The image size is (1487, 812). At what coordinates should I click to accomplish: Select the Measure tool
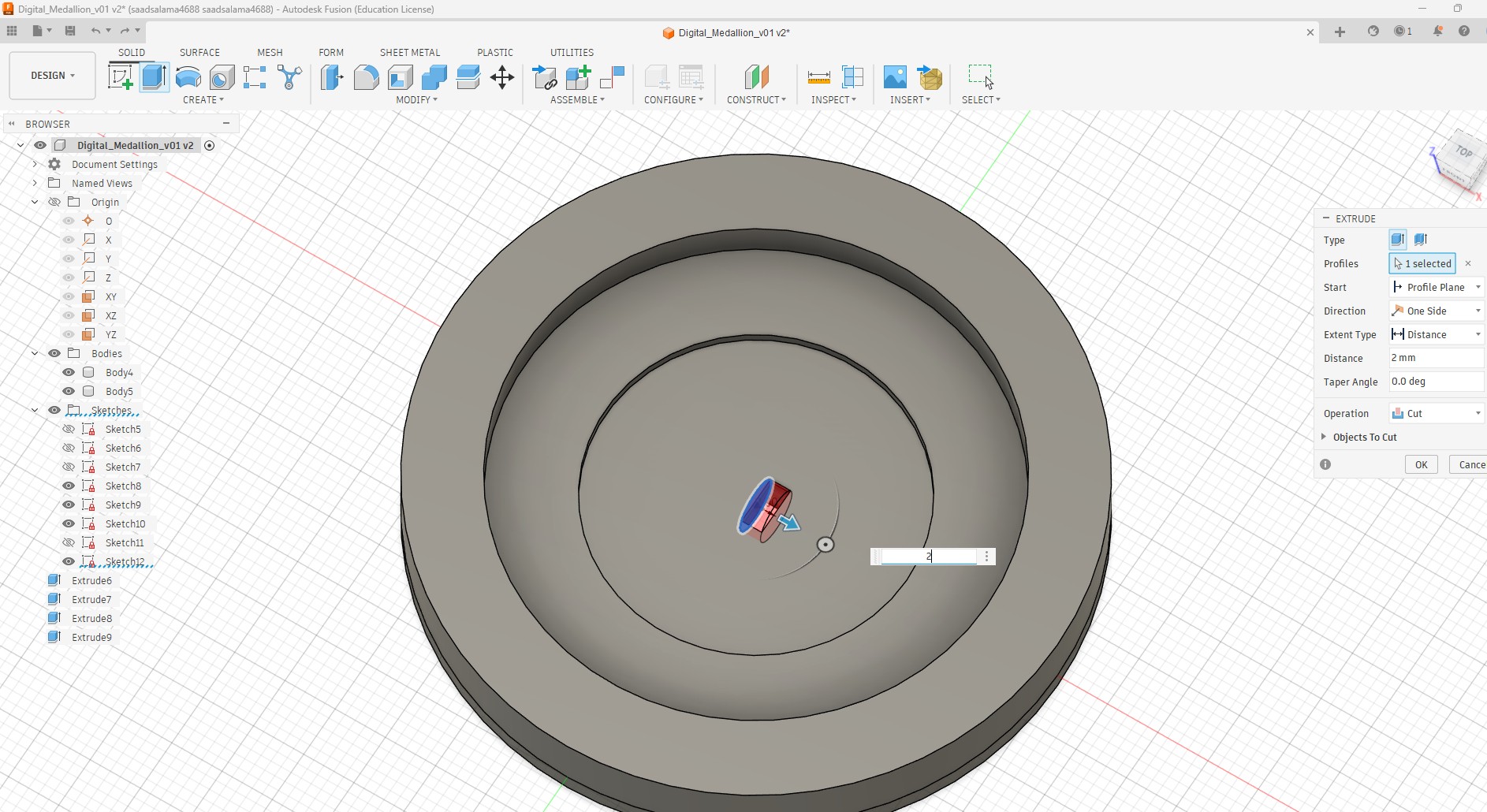[819, 77]
